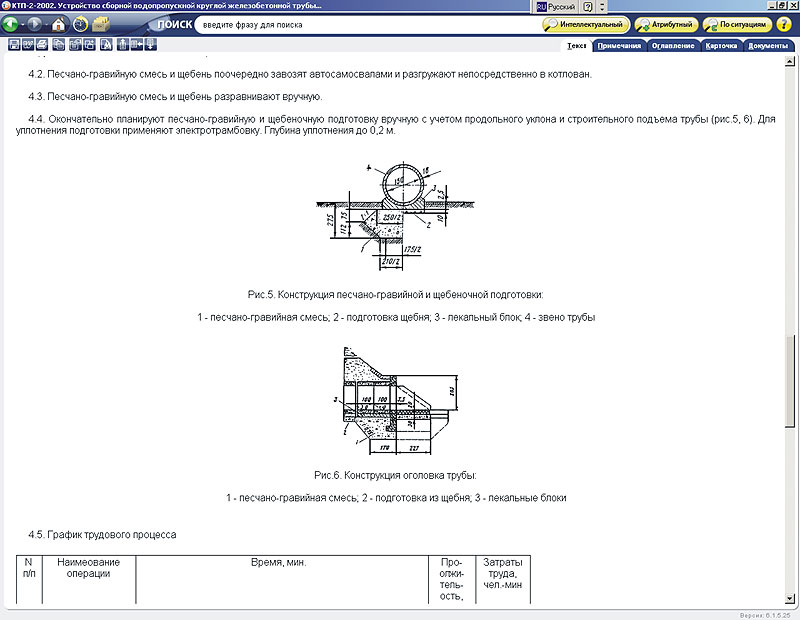Click the yellow Help question mark
Image resolution: width=800 pixels, height=620 pixels.
(784, 23)
